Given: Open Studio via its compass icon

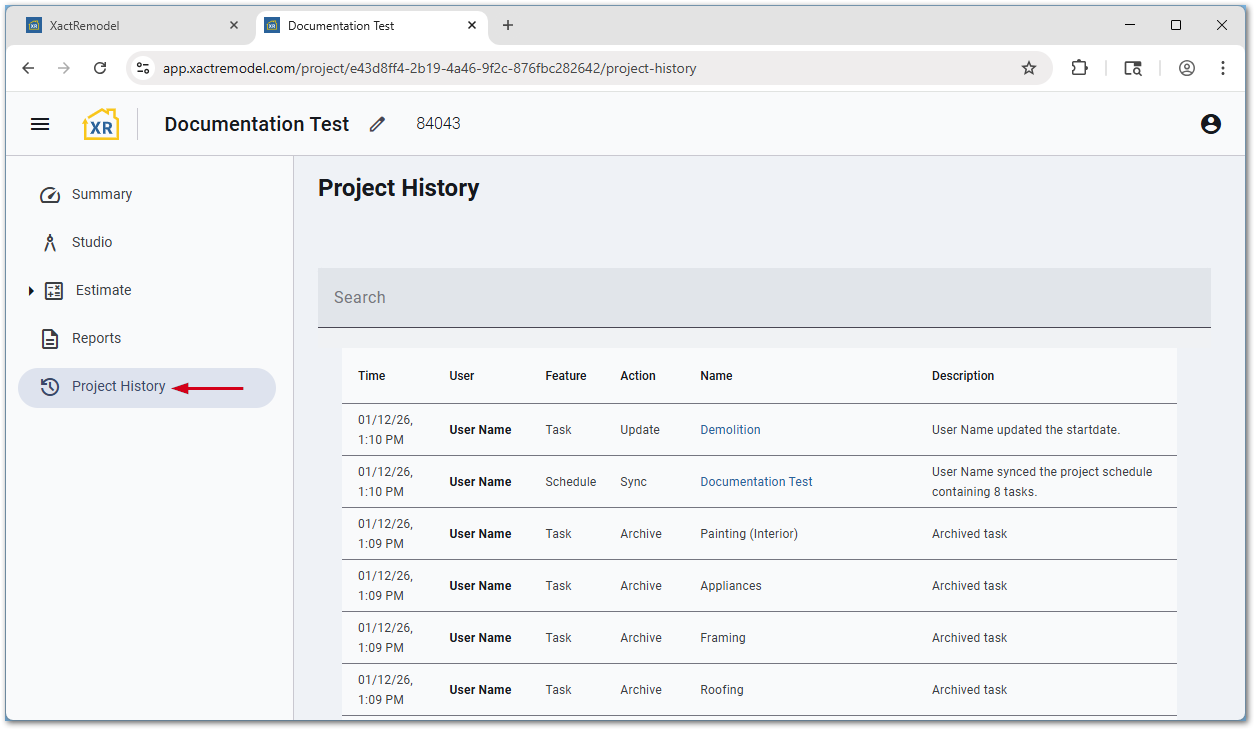Looking at the screenshot, I should pyautogui.click(x=49, y=242).
